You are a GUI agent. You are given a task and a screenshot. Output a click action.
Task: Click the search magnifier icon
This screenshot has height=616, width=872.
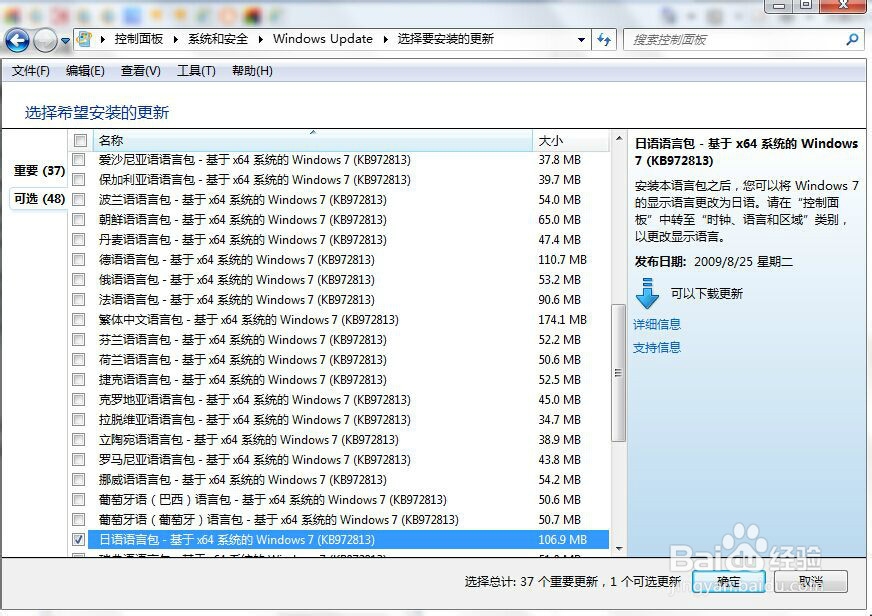(x=852, y=39)
